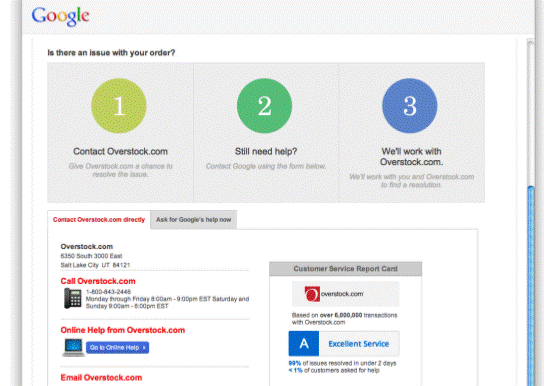Click the < 1% of customers asked text

[334, 370]
